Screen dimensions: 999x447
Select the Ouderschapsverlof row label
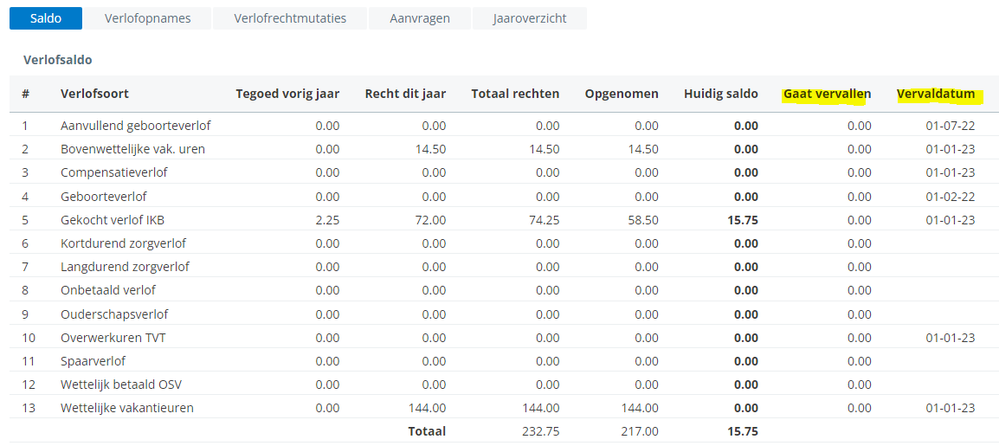pos(115,314)
